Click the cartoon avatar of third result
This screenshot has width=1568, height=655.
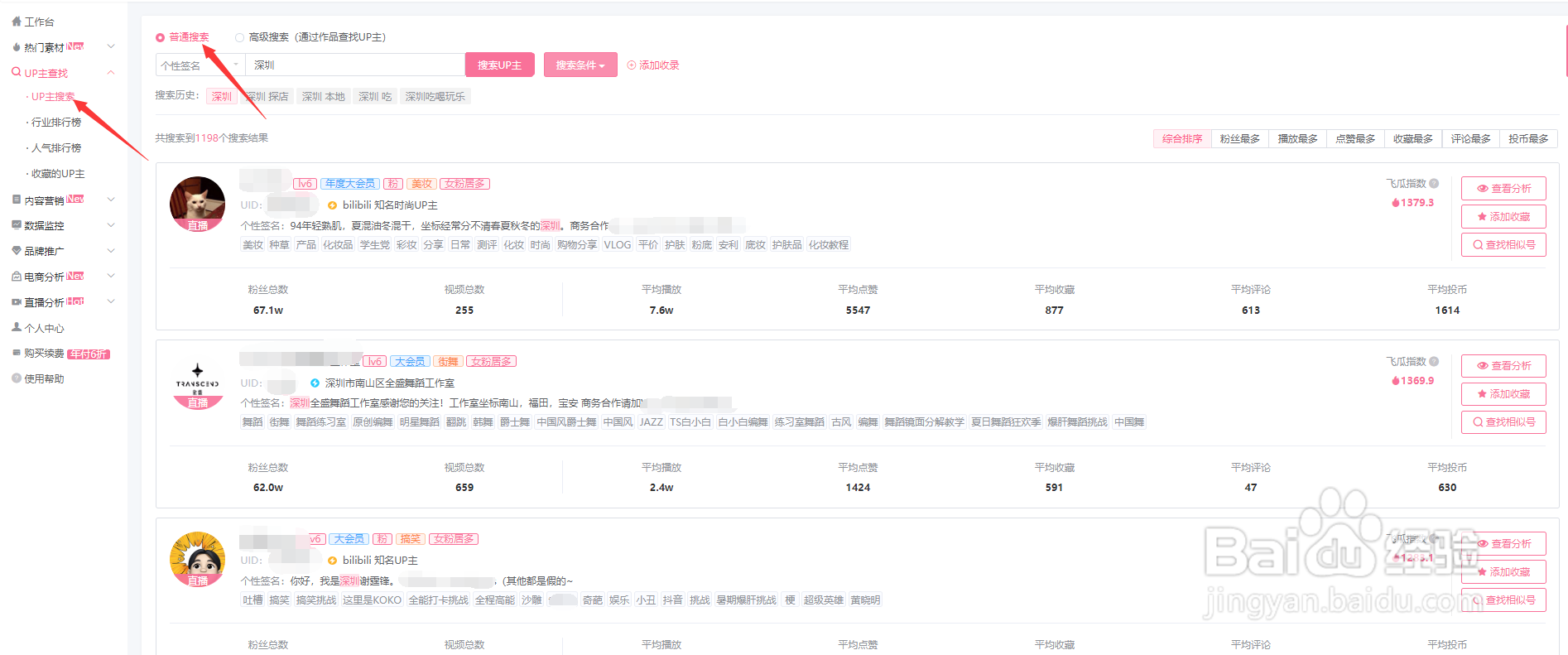(x=198, y=560)
